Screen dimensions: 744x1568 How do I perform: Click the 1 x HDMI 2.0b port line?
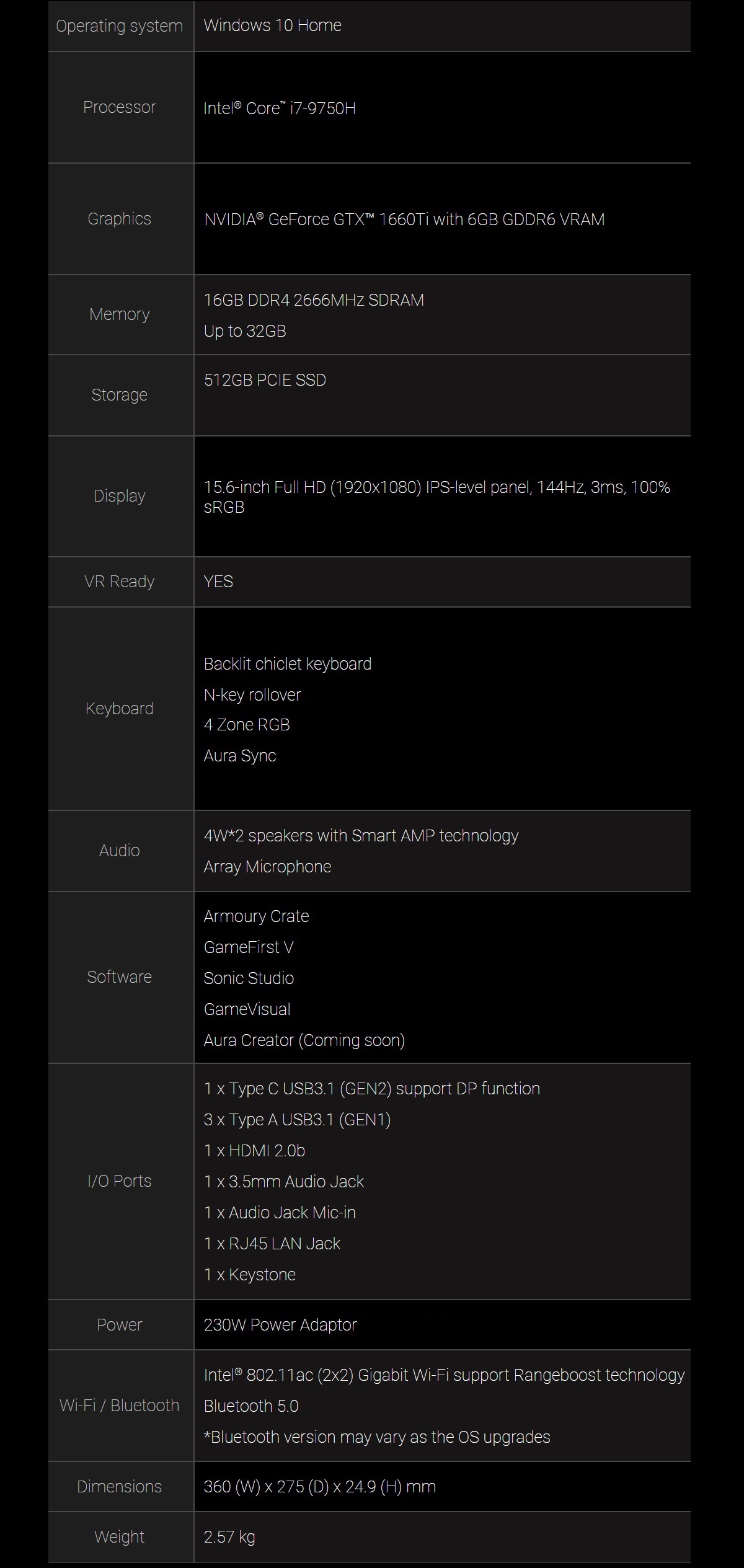tap(254, 1151)
